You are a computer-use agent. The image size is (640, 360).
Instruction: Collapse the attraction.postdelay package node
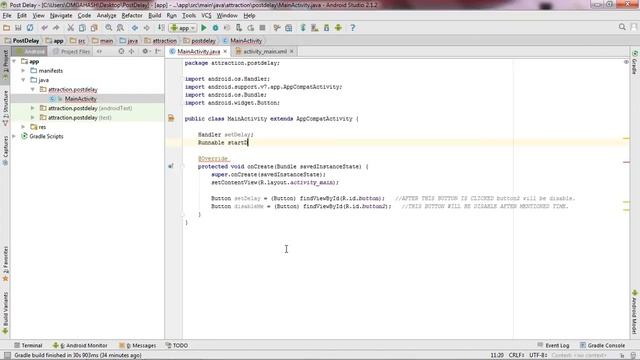tap(33, 89)
